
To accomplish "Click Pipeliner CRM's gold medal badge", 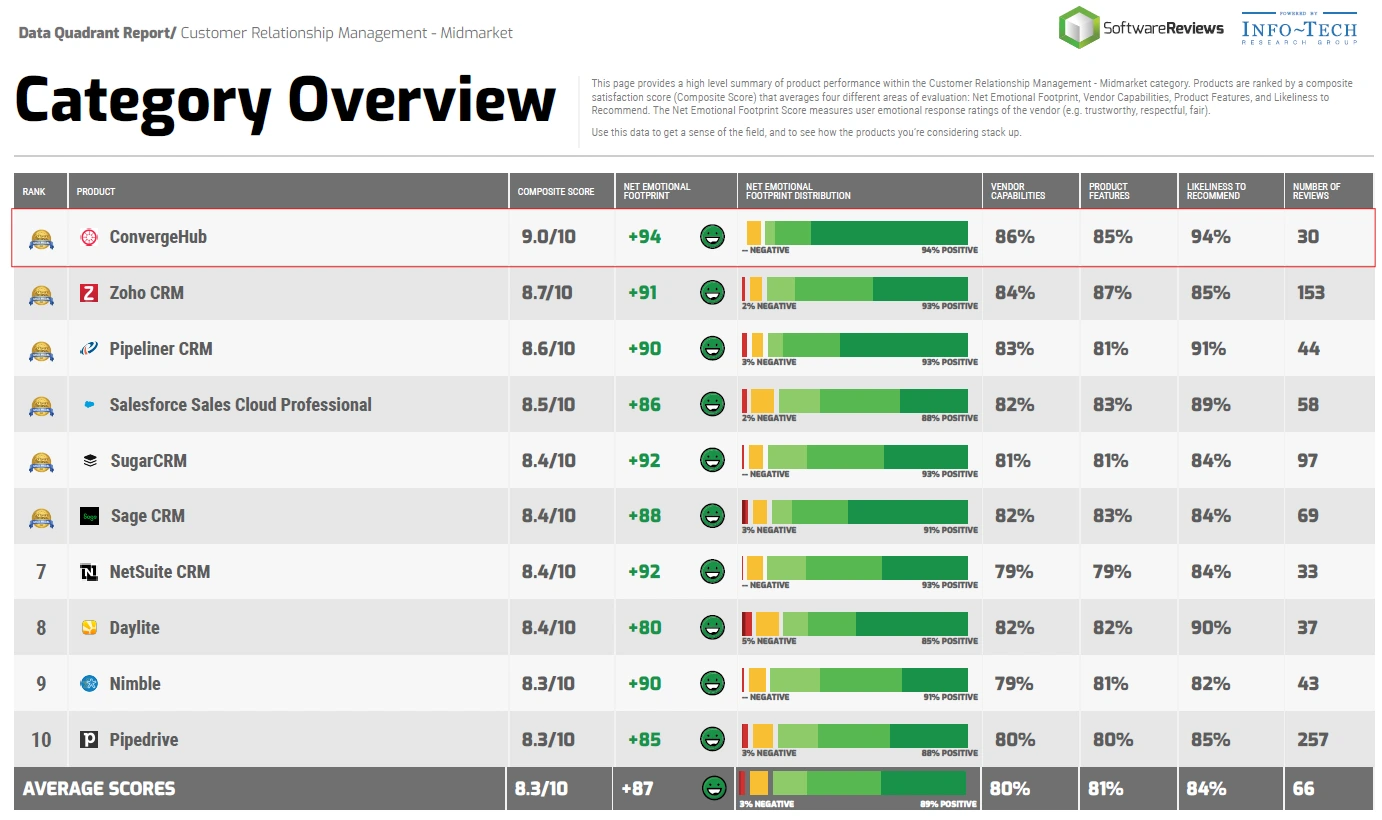I will click(41, 350).
